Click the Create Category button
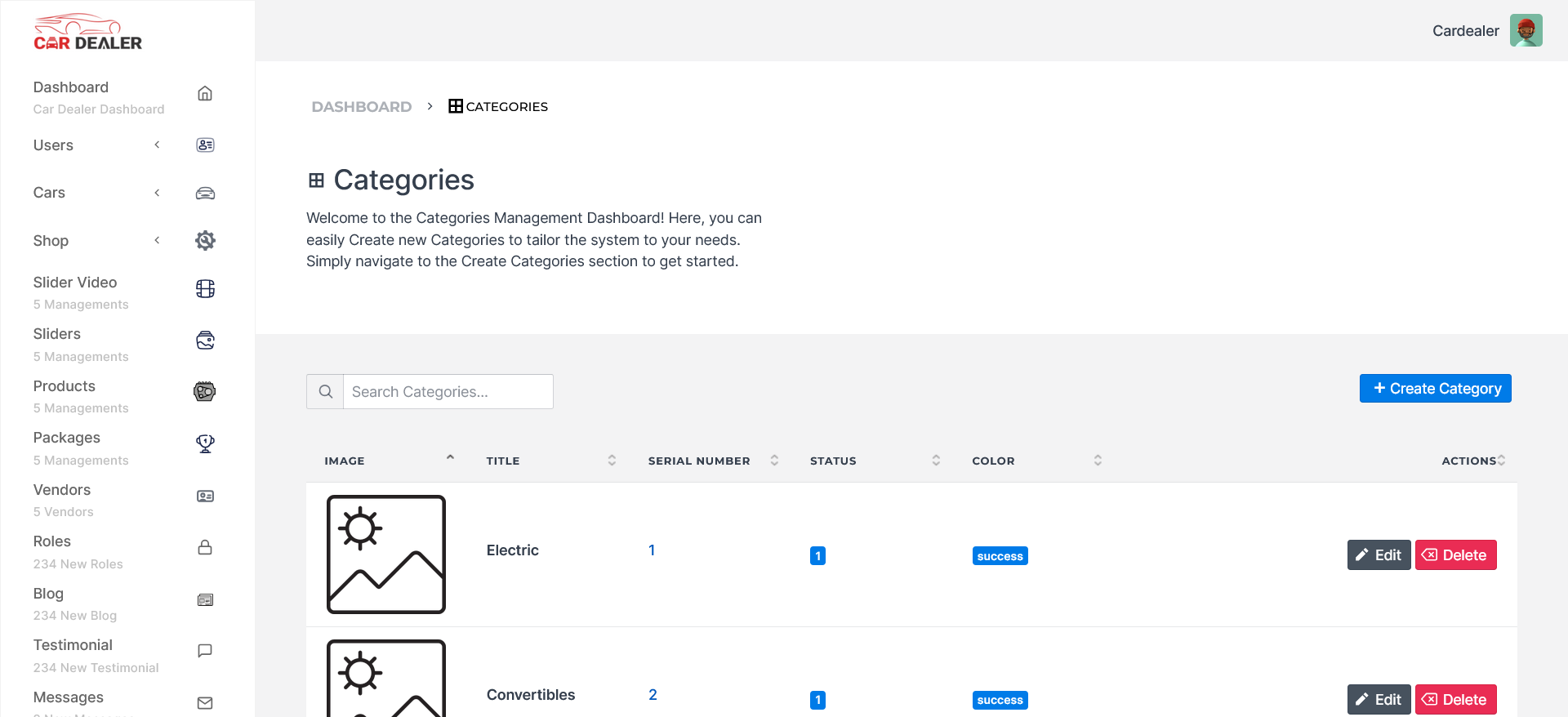Viewport: 1568px width, 717px height. click(x=1435, y=389)
